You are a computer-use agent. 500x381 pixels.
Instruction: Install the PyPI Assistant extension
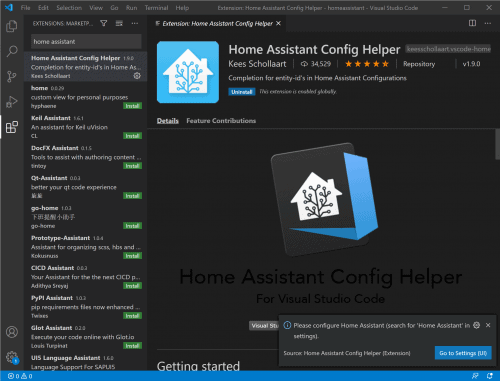pos(133,316)
